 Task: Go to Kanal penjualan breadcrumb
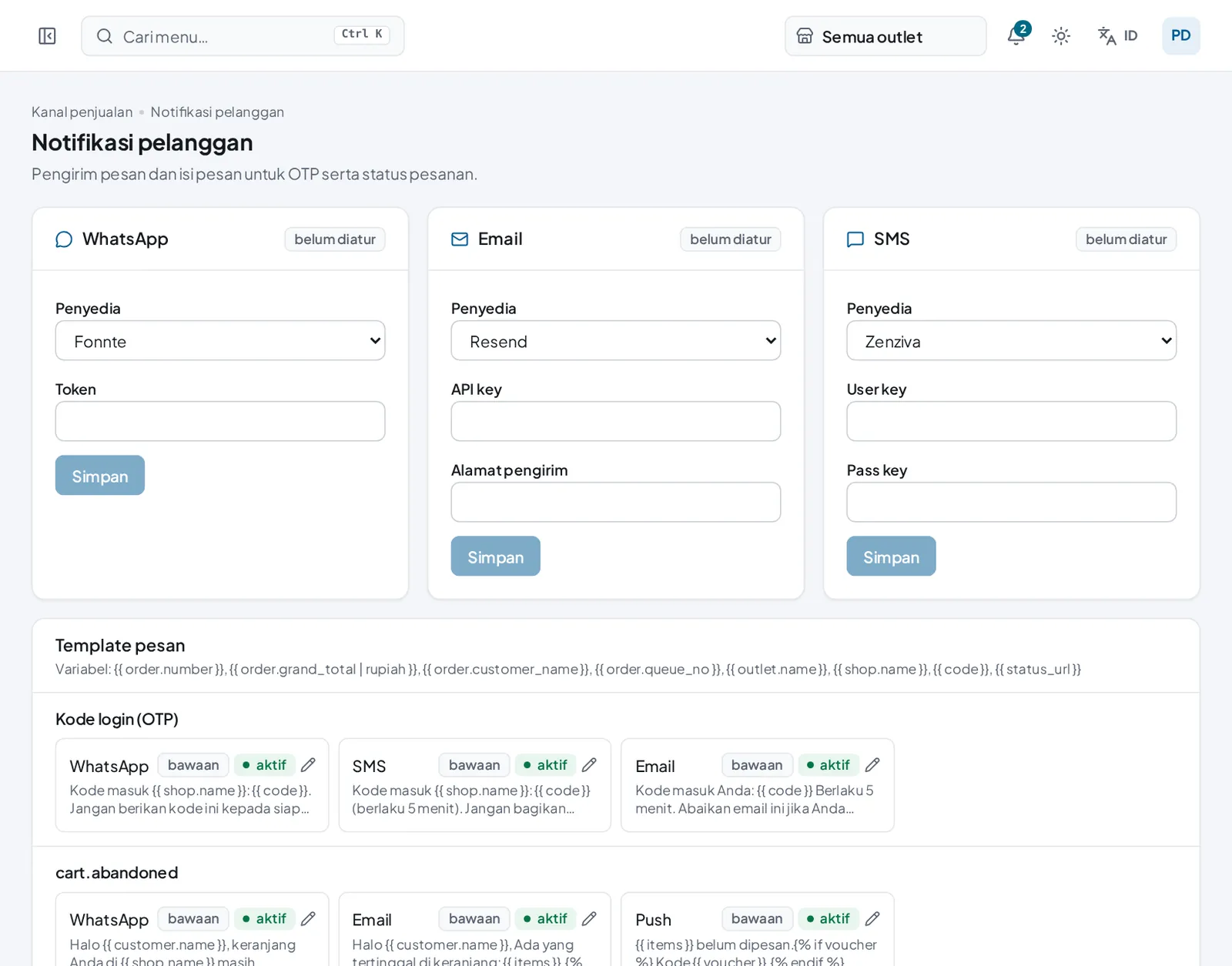pos(82,112)
